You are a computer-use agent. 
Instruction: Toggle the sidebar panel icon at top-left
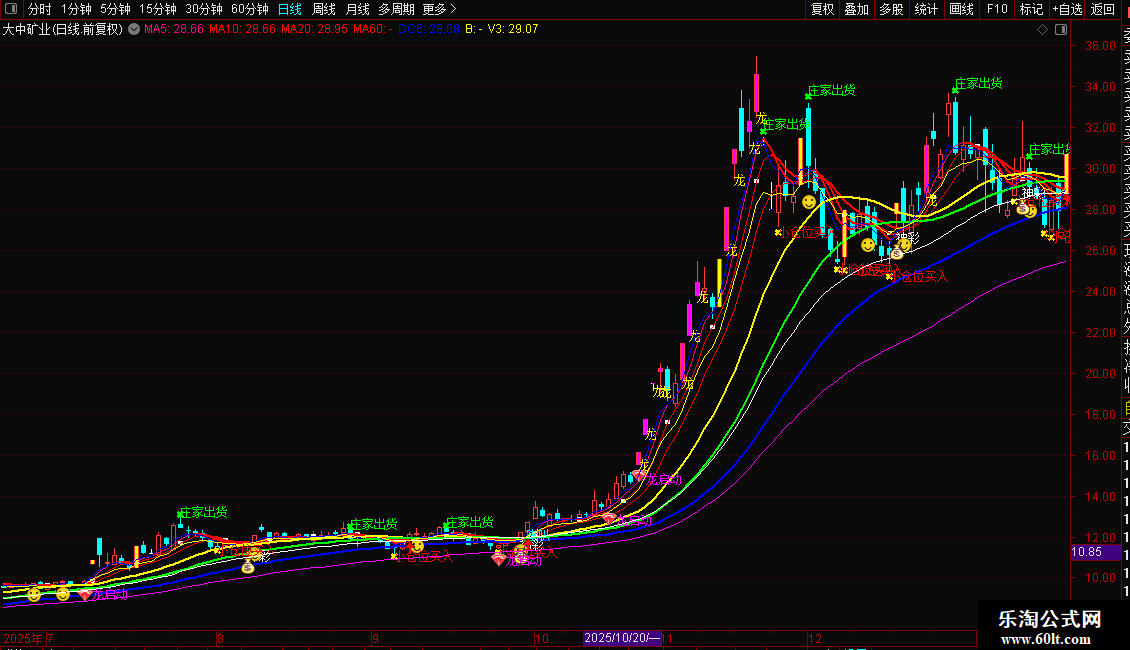coord(11,9)
